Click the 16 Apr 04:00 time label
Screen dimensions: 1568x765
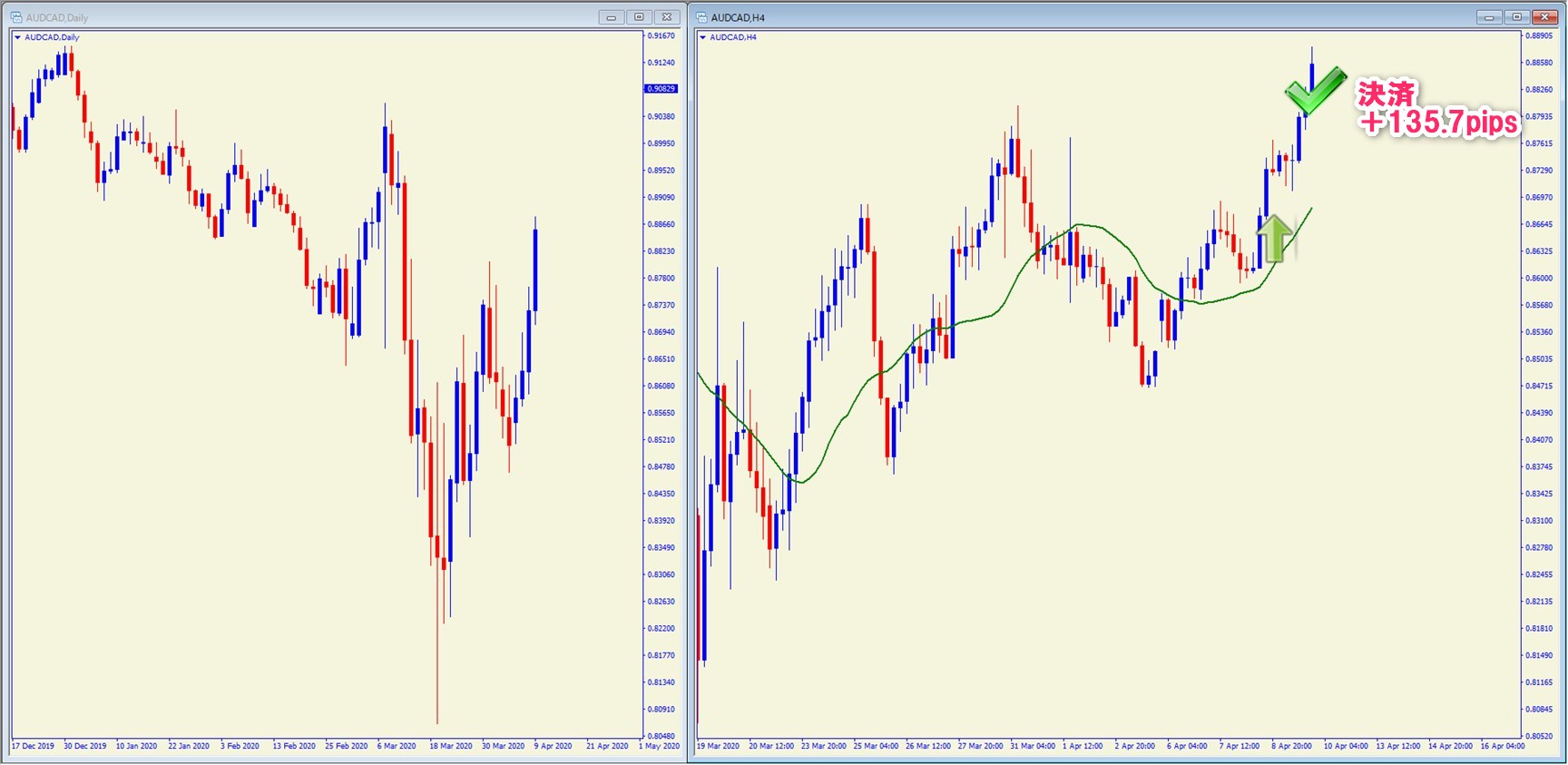point(1503,746)
